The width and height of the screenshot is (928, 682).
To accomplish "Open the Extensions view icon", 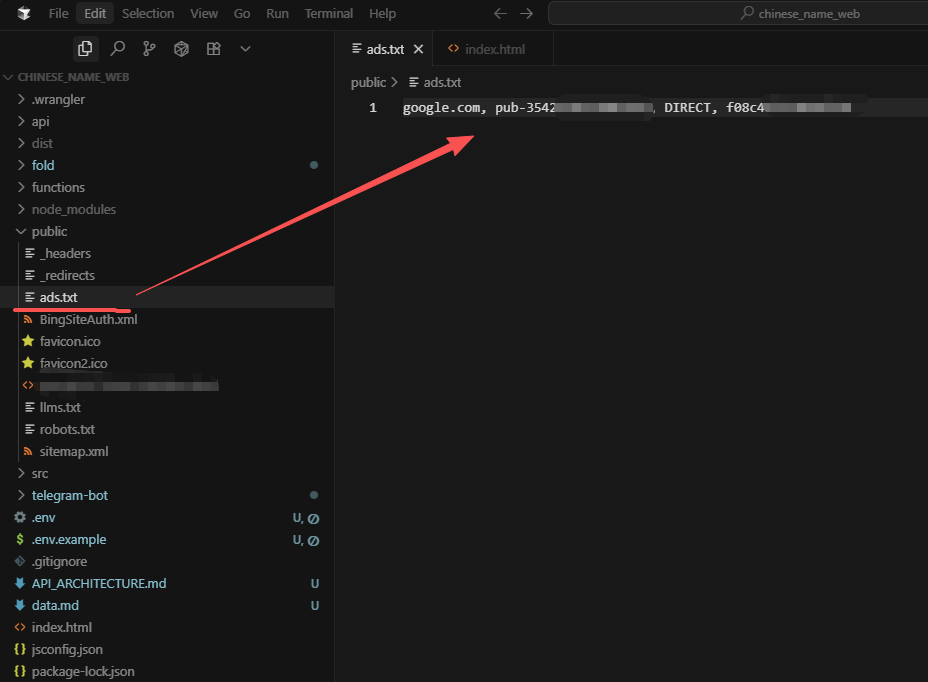I will [x=213, y=48].
